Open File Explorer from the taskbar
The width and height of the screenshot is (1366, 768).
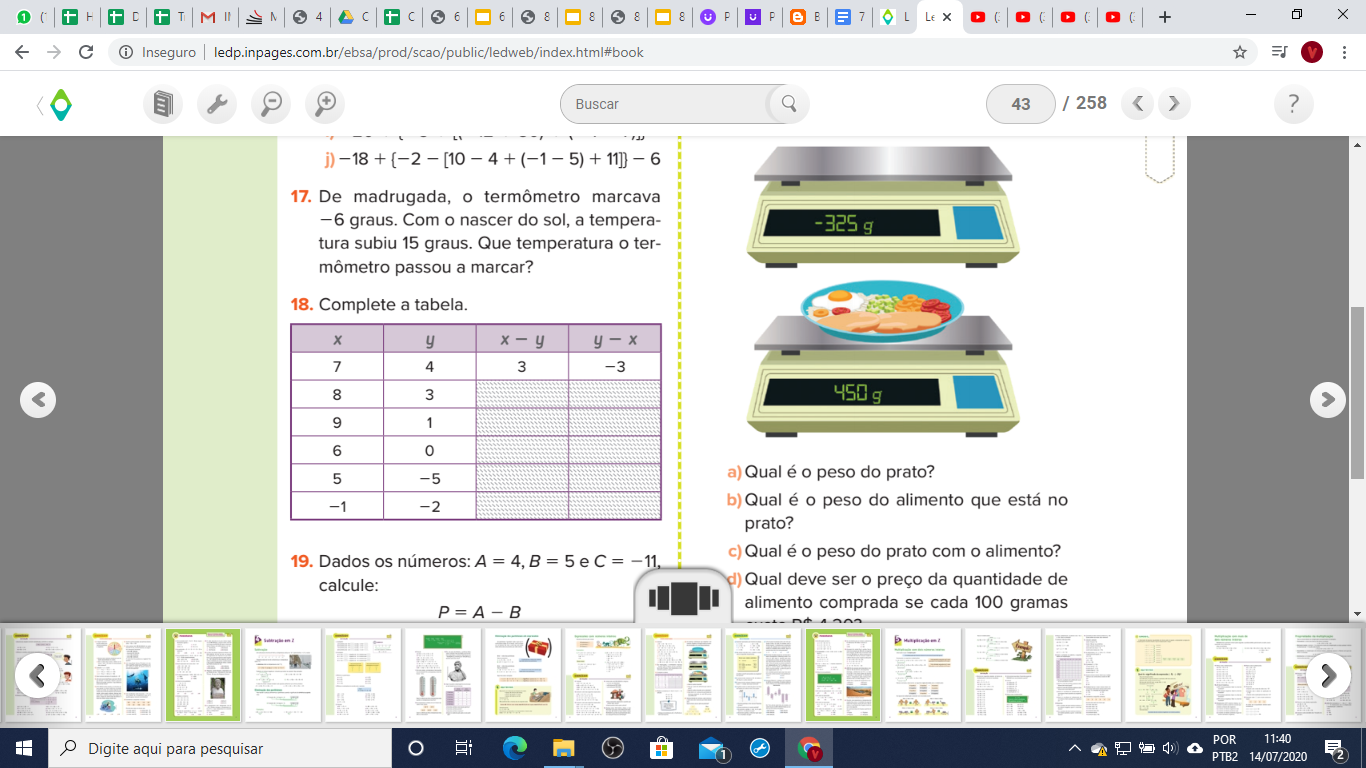(563, 748)
